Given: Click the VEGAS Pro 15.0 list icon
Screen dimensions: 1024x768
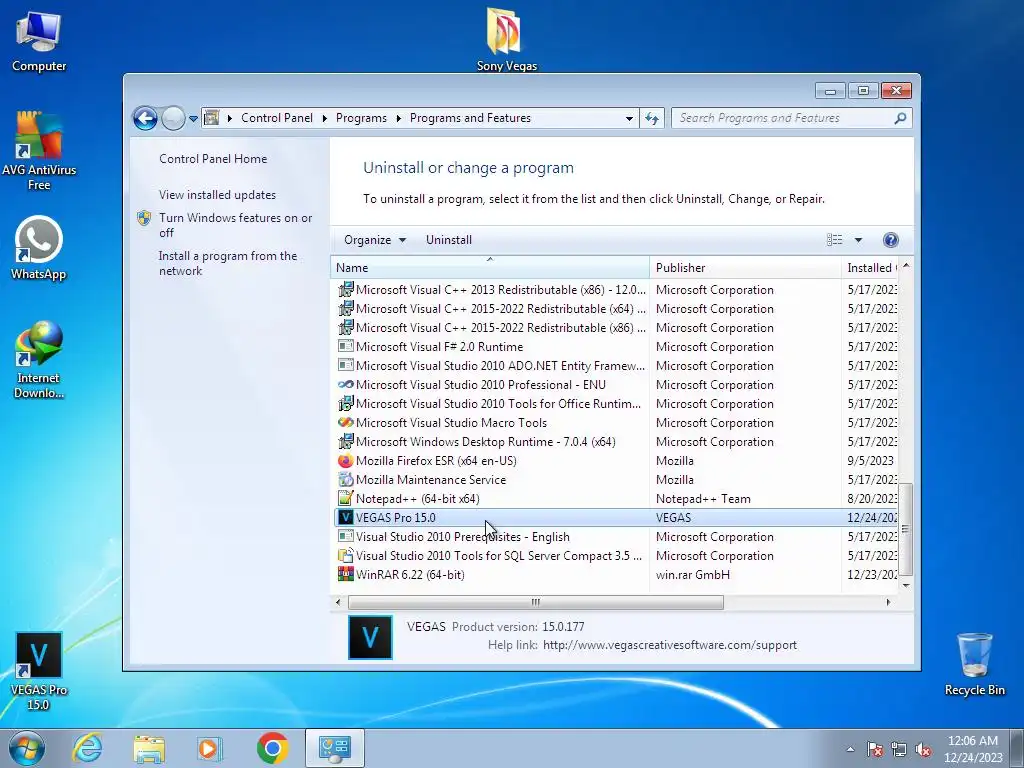Looking at the screenshot, I should coord(345,517).
